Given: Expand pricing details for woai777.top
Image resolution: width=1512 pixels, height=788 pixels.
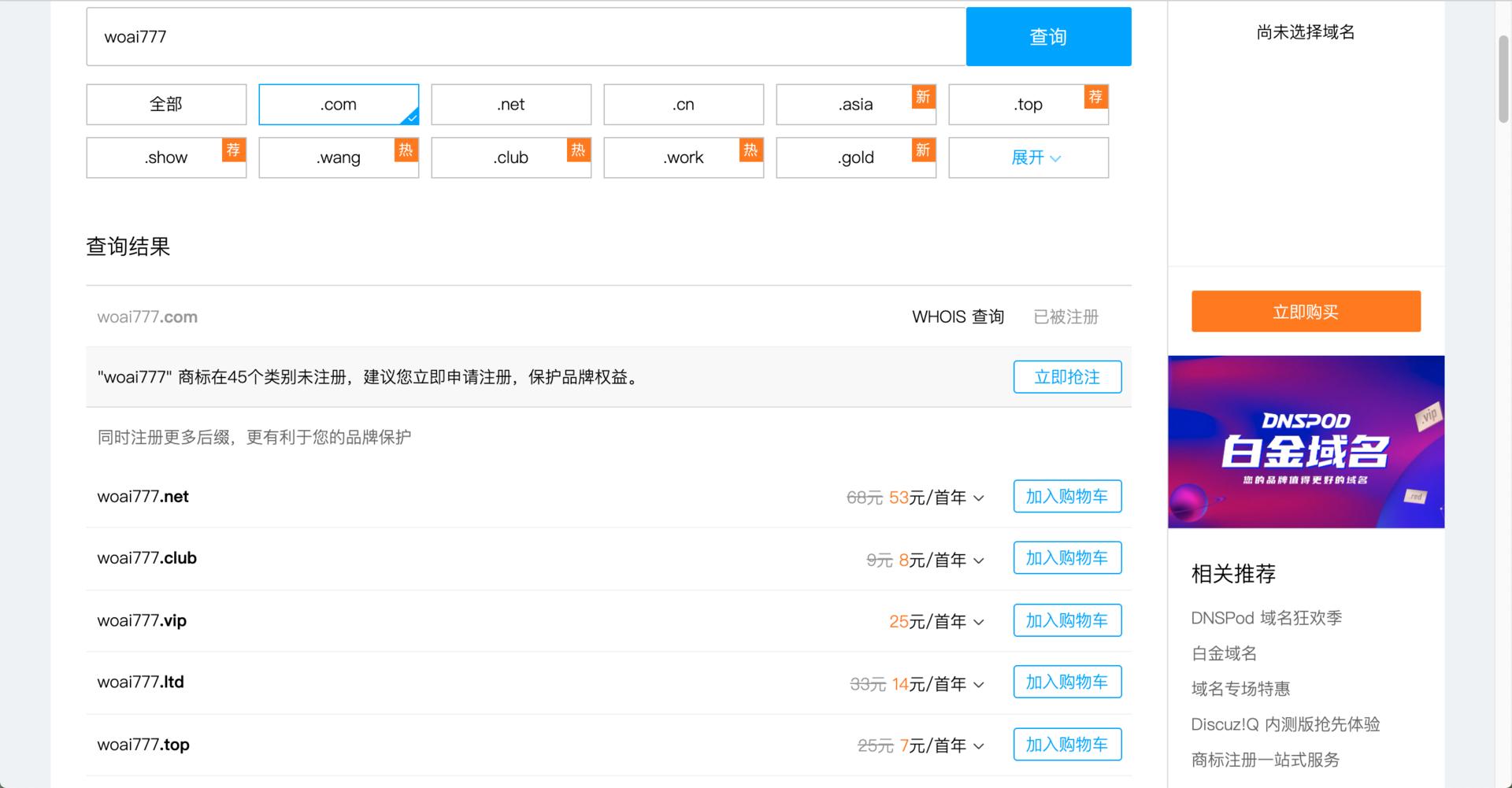Looking at the screenshot, I should (979, 745).
